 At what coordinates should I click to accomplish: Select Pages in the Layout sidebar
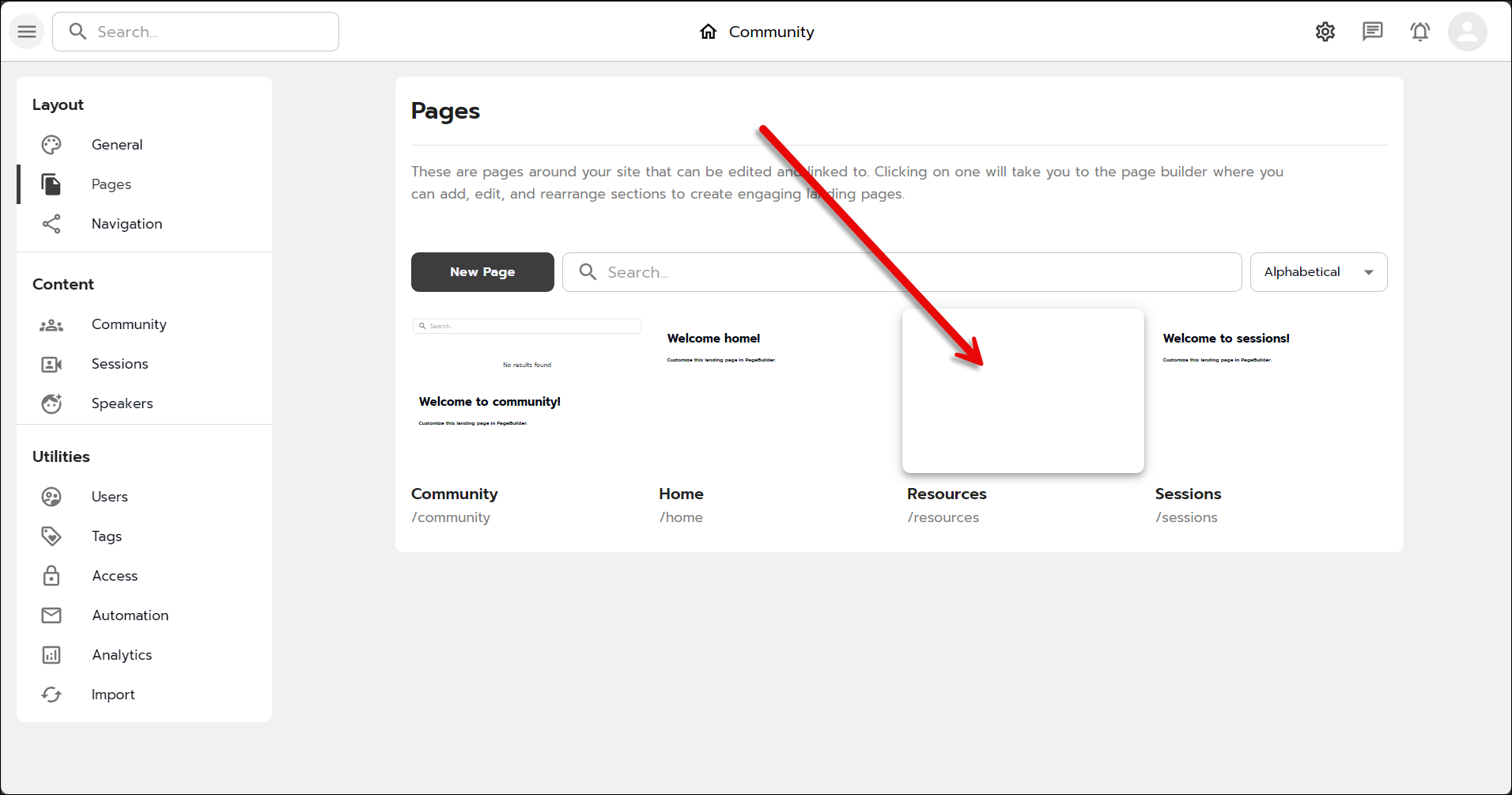tap(112, 184)
